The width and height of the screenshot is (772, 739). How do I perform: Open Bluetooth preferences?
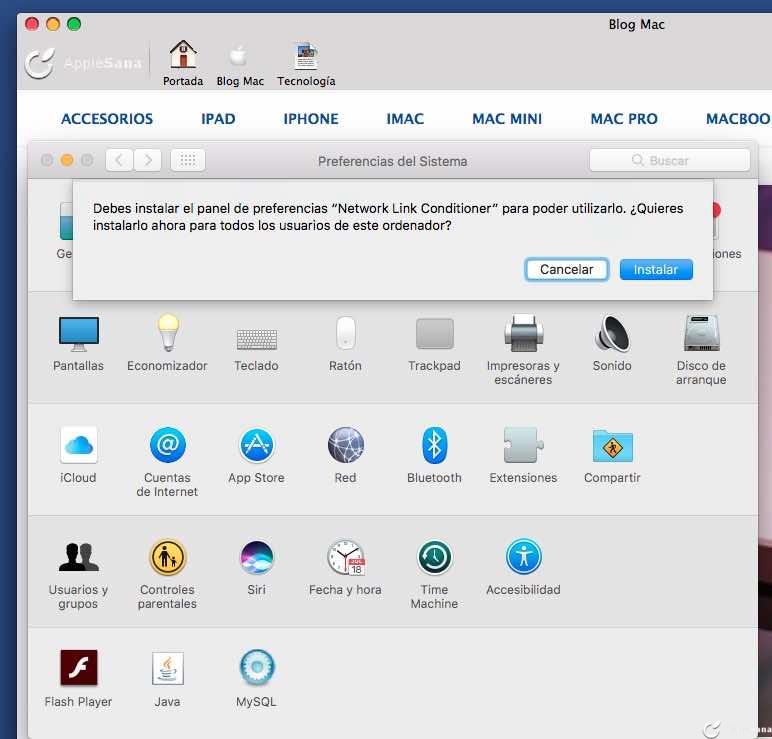pos(434,455)
